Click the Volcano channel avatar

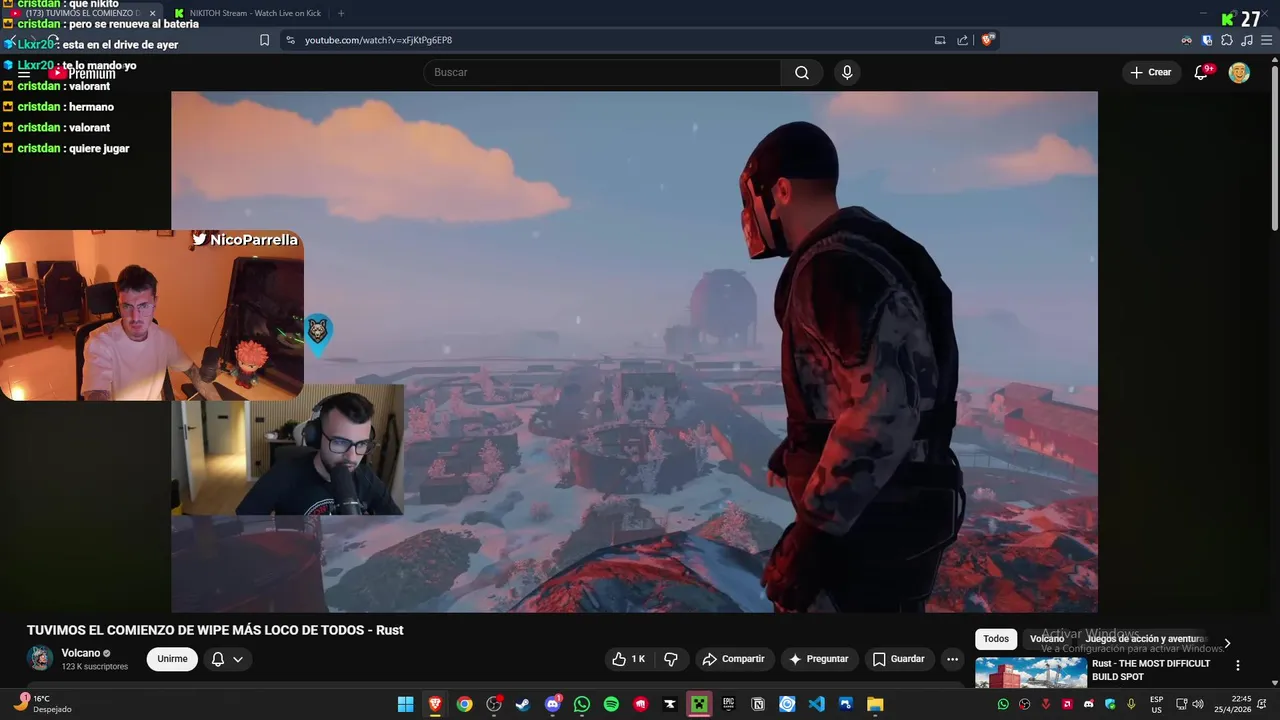[x=40, y=658]
